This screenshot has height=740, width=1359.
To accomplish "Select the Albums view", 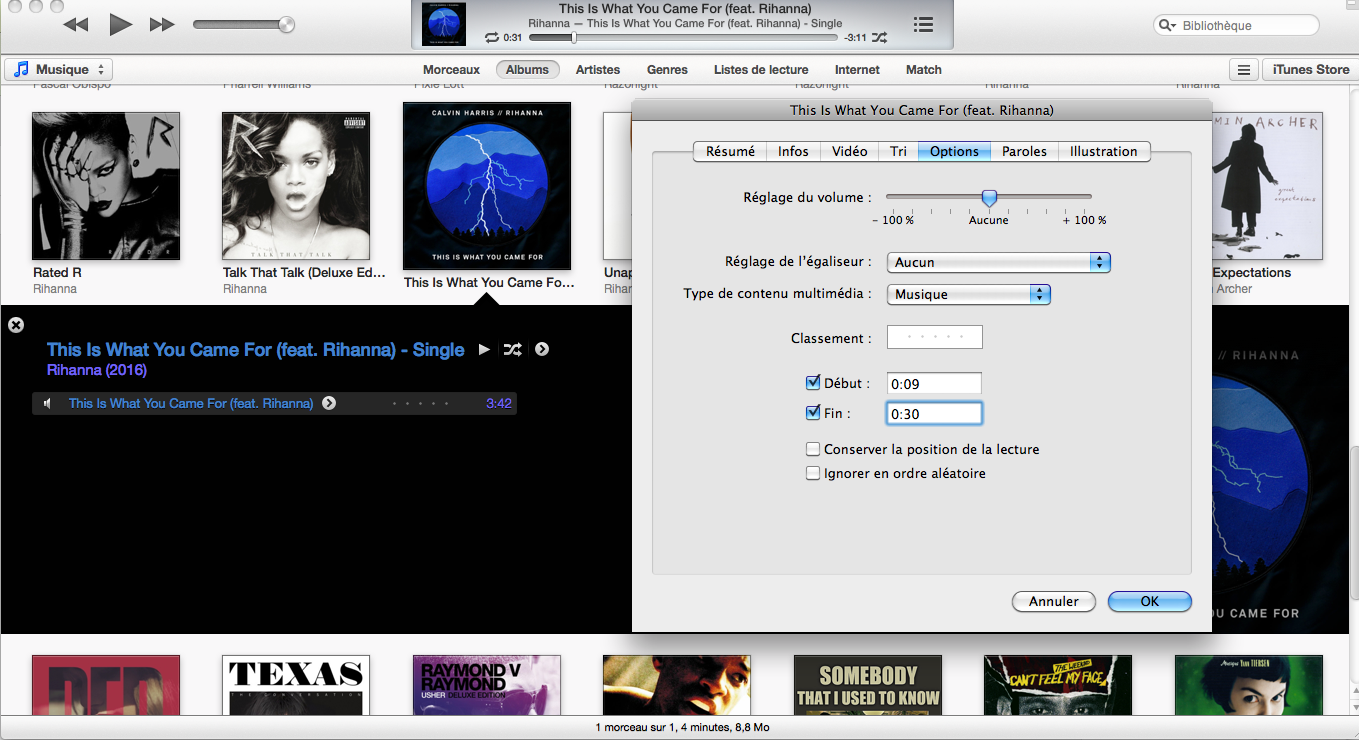I will tap(527, 70).
